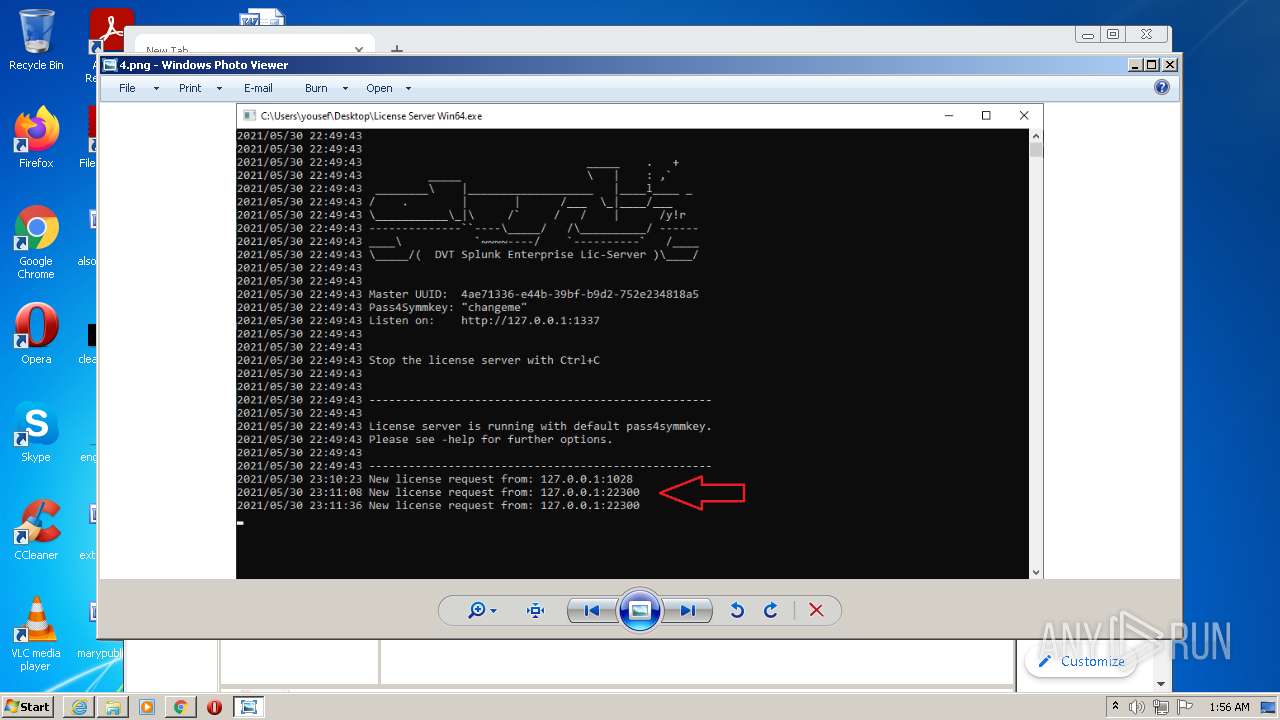Open the Recycle Bin desktop icon

click(x=36, y=40)
